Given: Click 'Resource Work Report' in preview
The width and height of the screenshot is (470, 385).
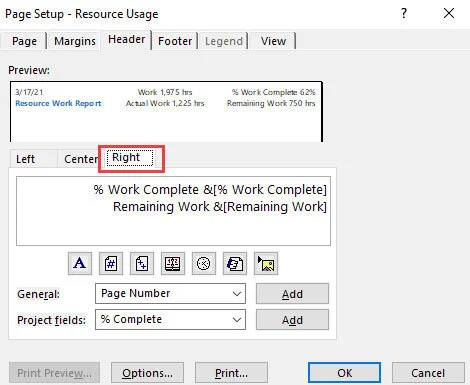Looking at the screenshot, I should (x=58, y=103).
